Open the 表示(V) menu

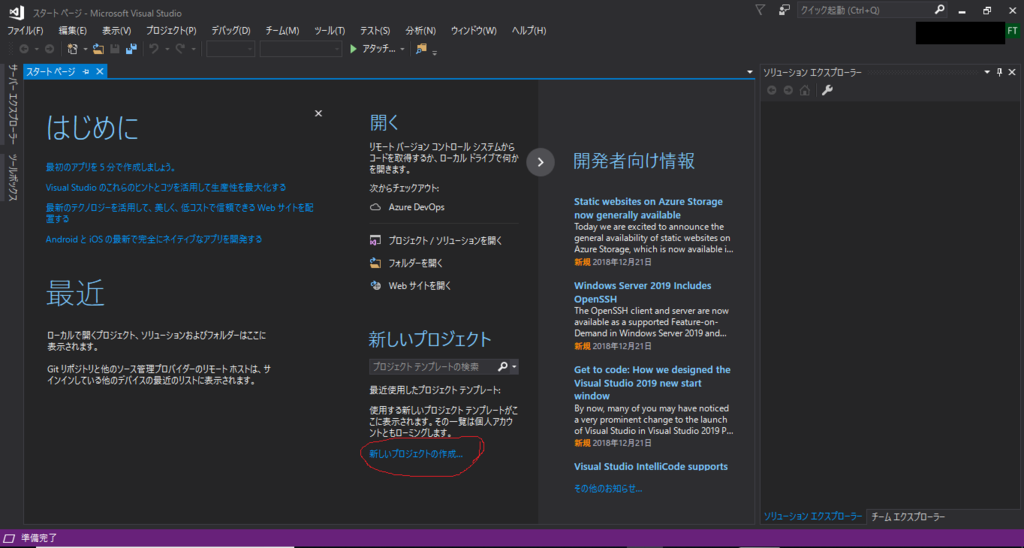coord(116,31)
